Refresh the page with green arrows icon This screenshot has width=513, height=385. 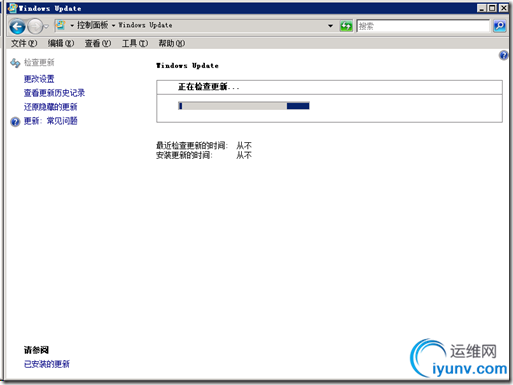tap(346, 26)
